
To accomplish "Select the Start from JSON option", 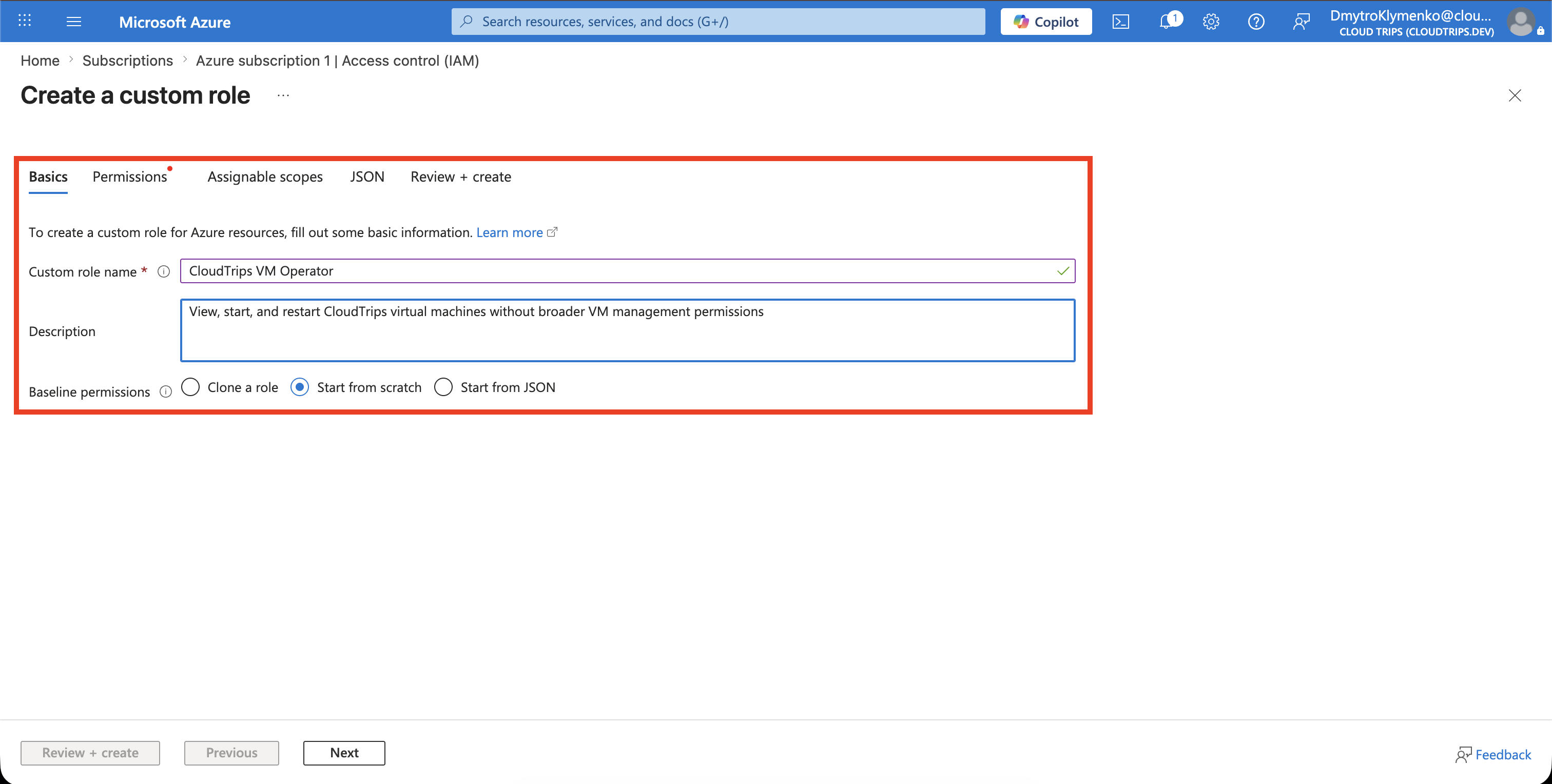I will pyautogui.click(x=443, y=387).
